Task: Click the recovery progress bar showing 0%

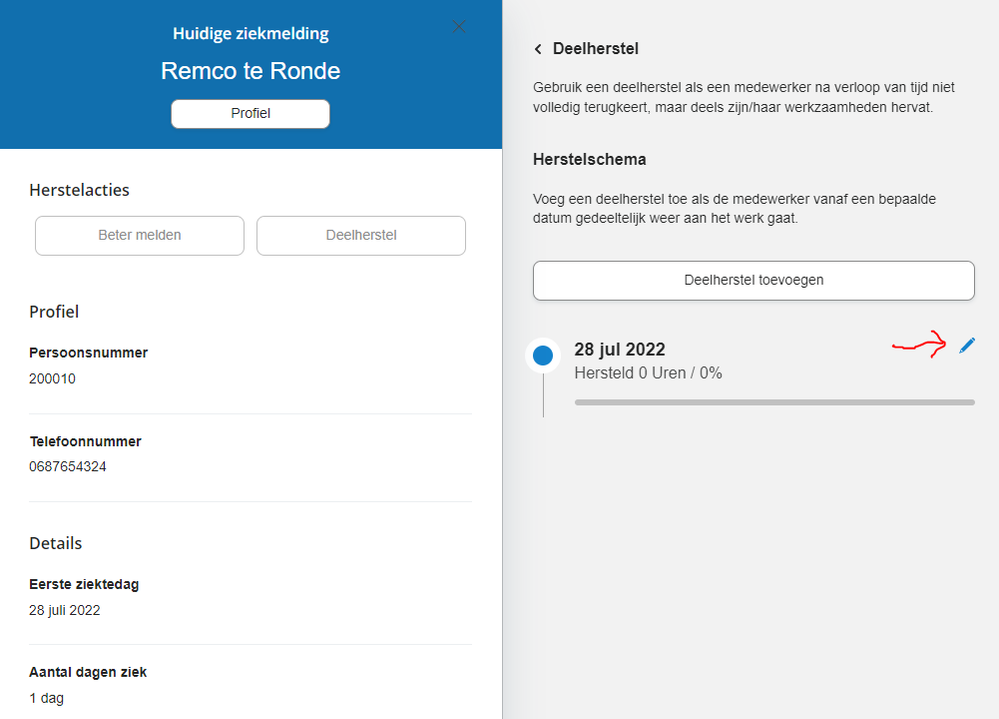Action: 773,401
